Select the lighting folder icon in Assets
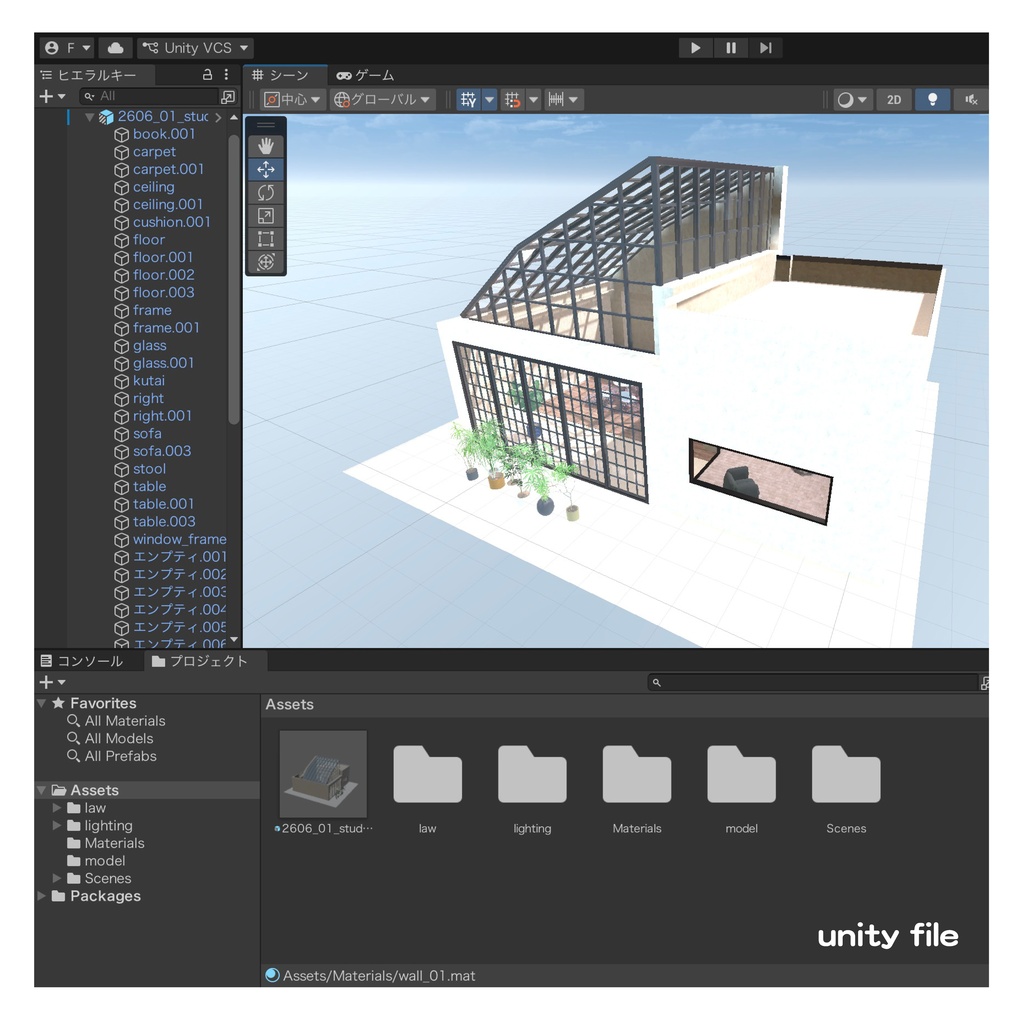Screen dimensions: 1024x1024 [532, 774]
